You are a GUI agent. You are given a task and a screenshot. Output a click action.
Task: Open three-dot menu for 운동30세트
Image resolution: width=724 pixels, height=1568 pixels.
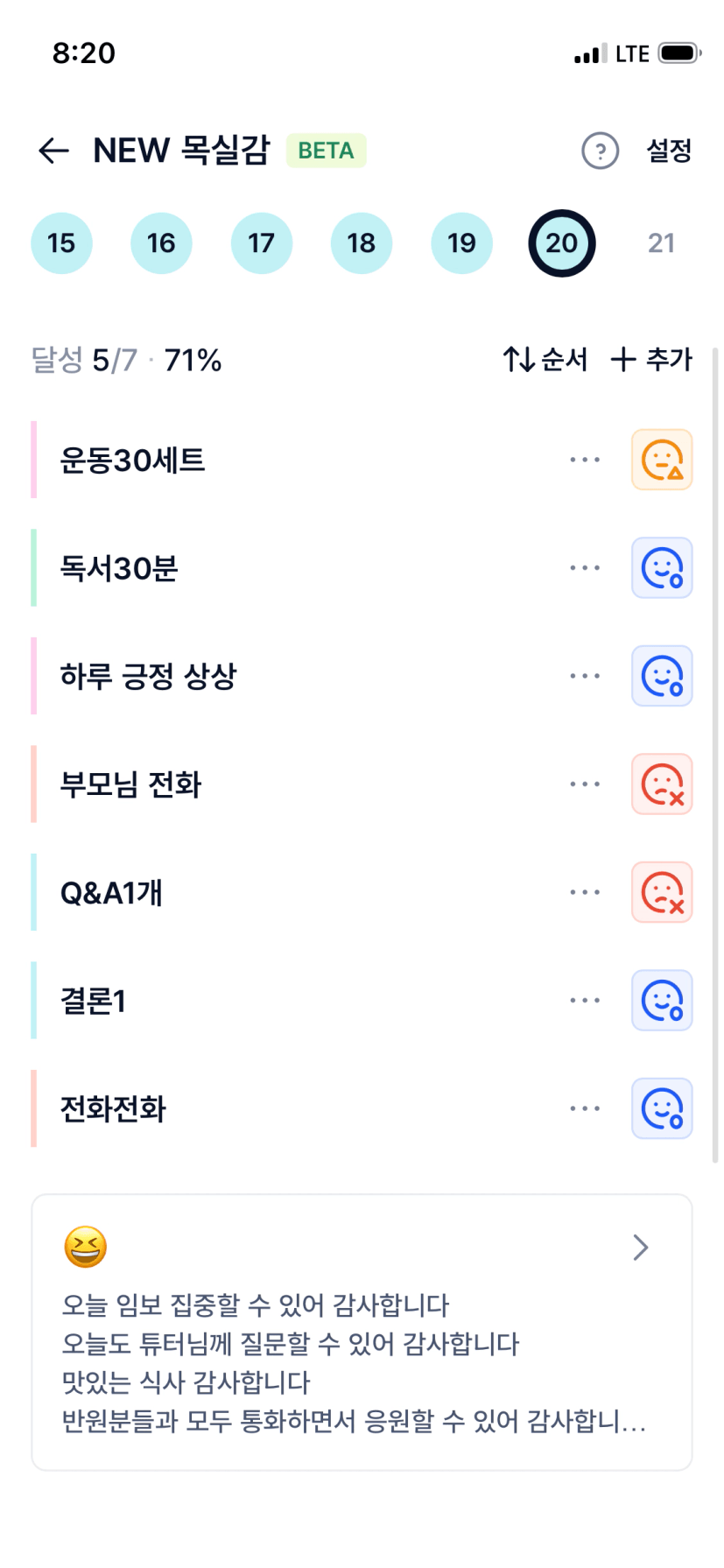(584, 460)
